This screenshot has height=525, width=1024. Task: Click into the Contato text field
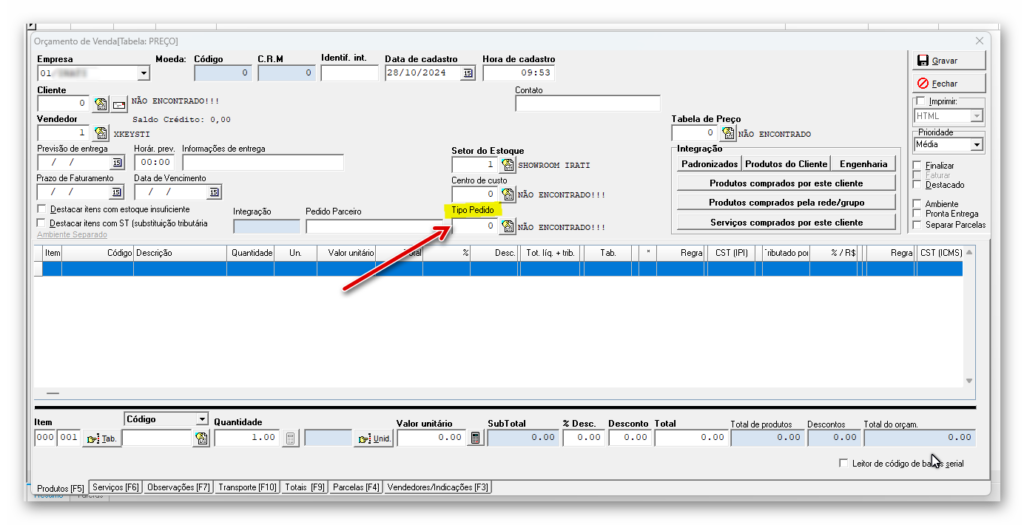pyautogui.click(x=587, y=103)
